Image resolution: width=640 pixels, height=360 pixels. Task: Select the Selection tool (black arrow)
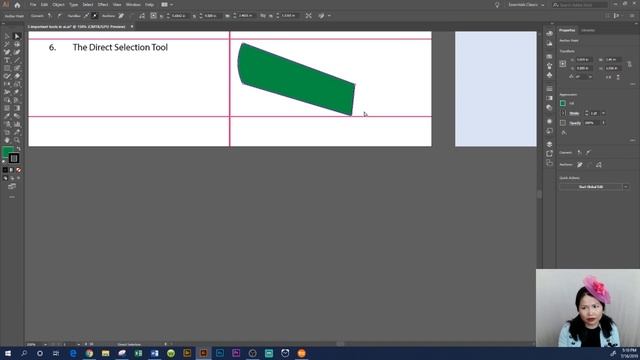[7, 37]
